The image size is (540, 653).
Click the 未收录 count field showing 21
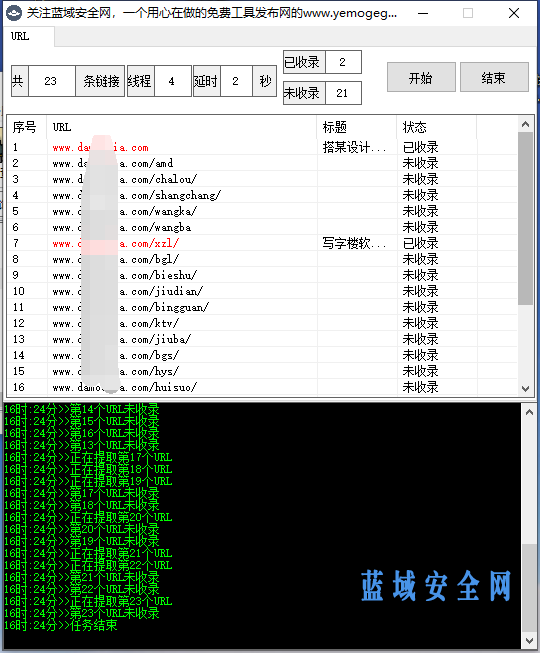(x=343, y=93)
